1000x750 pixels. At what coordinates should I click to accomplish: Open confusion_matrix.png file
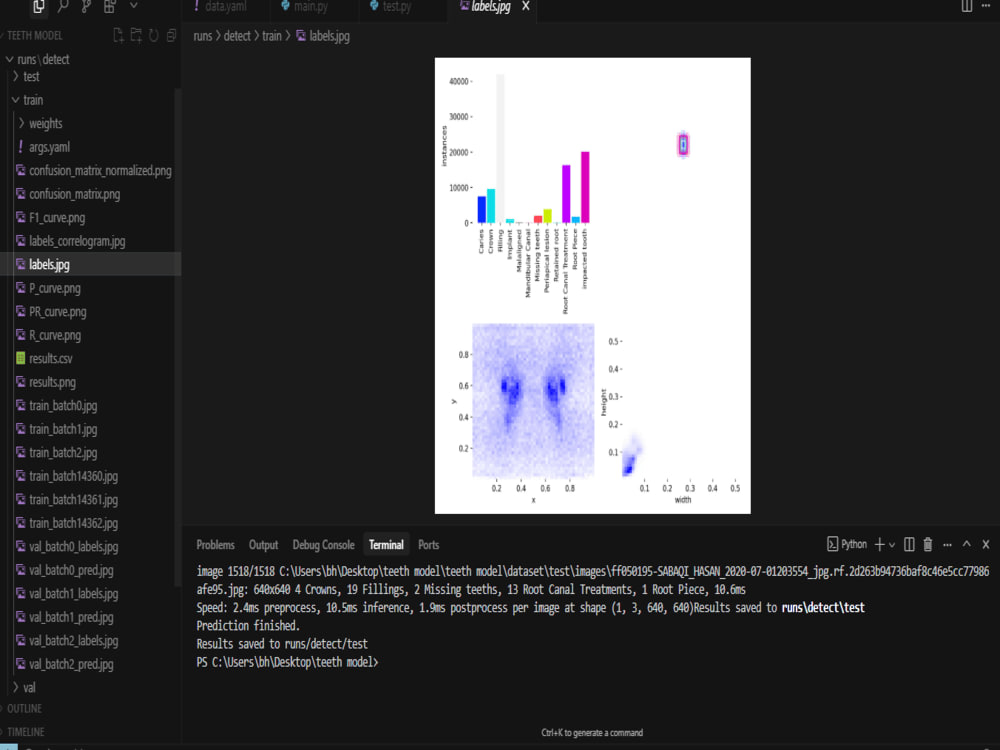click(x=75, y=195)
